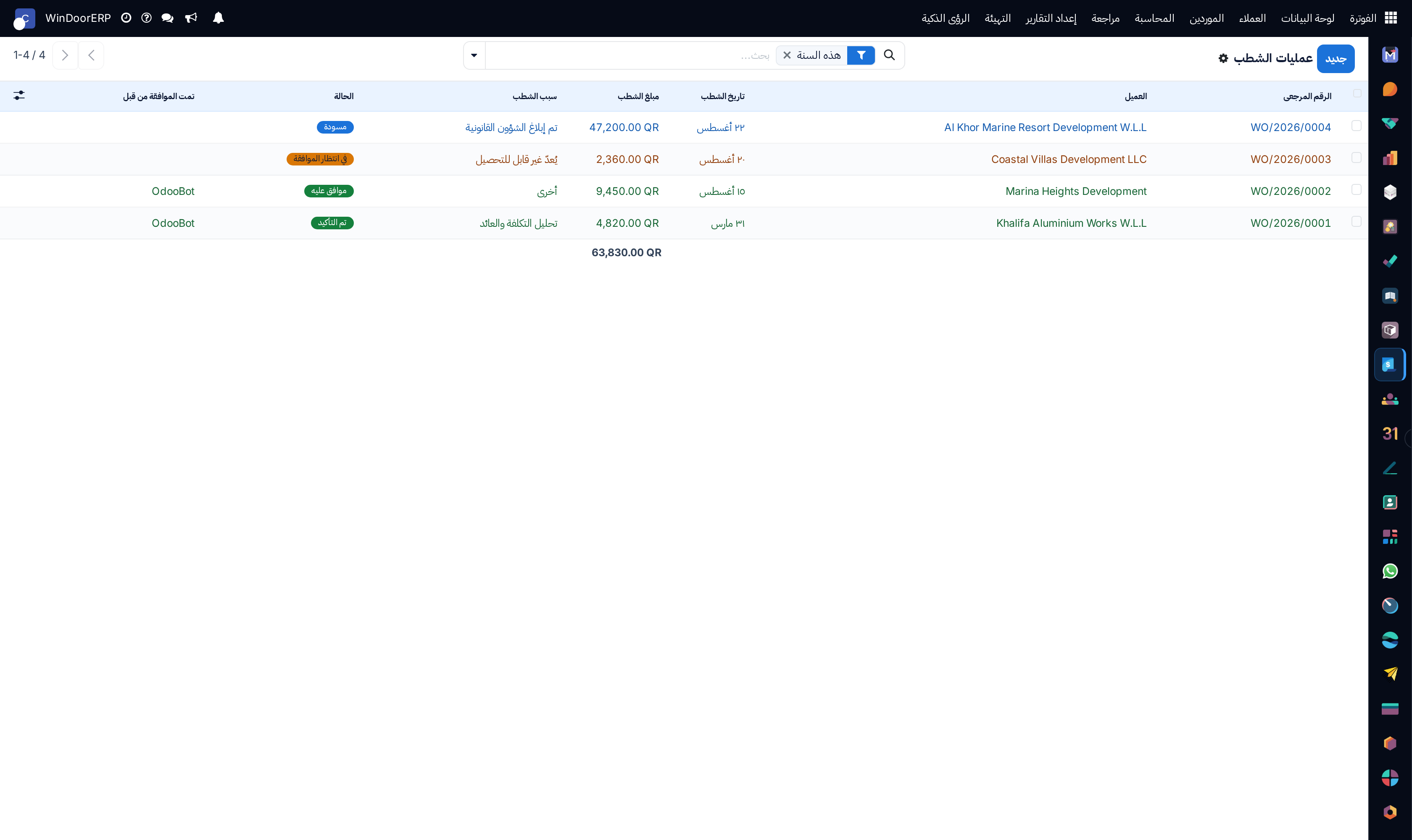
Task: Open the Sales bar-chart sidebar app
Action: coord(1390,158)
